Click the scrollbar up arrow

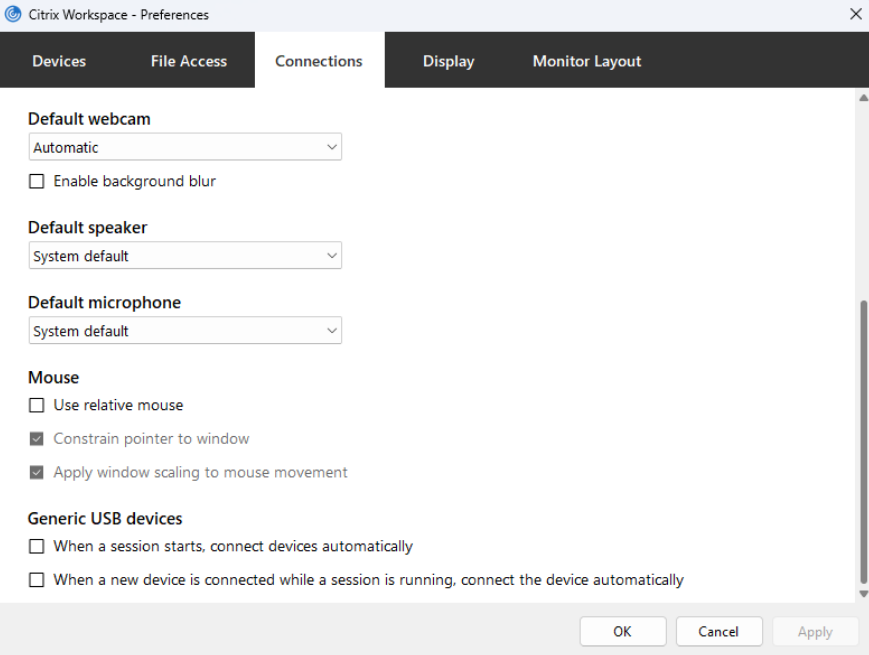(x=863, y=98)
